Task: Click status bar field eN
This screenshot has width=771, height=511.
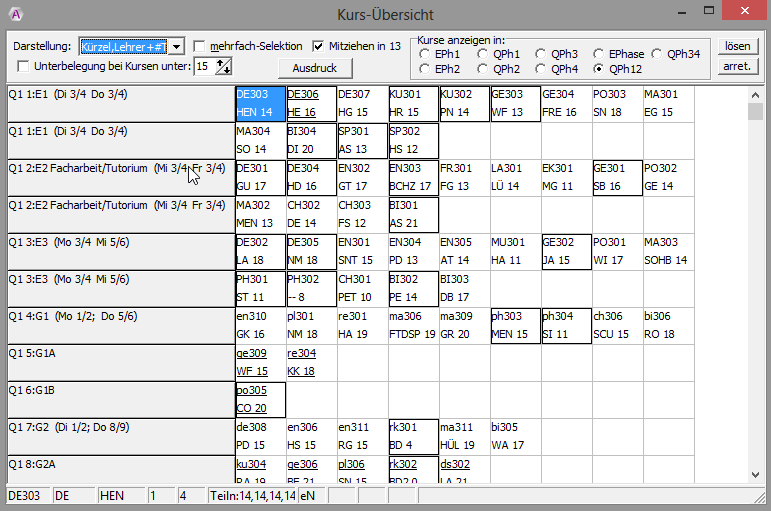Action: (x=312, y=496)
